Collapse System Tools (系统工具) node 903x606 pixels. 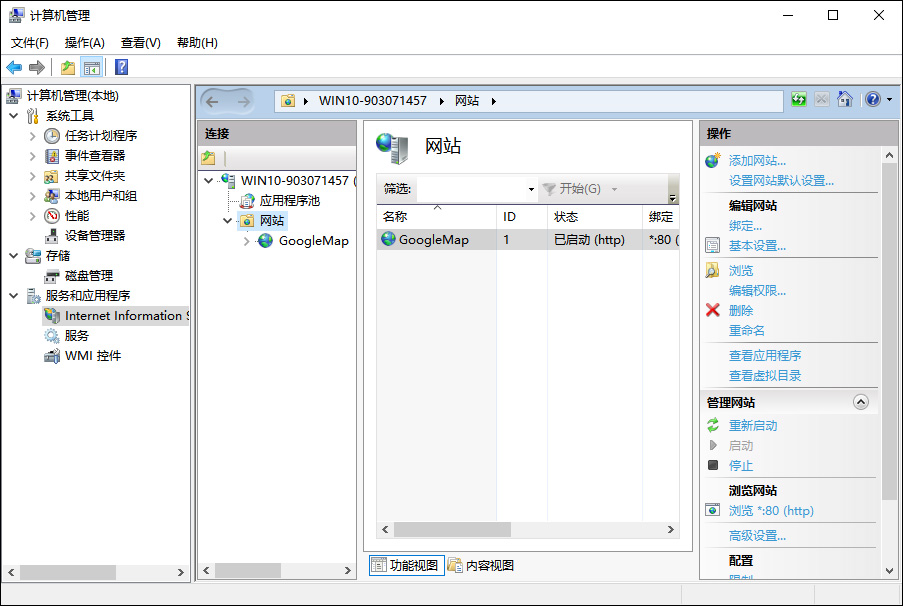pos(14,116)
